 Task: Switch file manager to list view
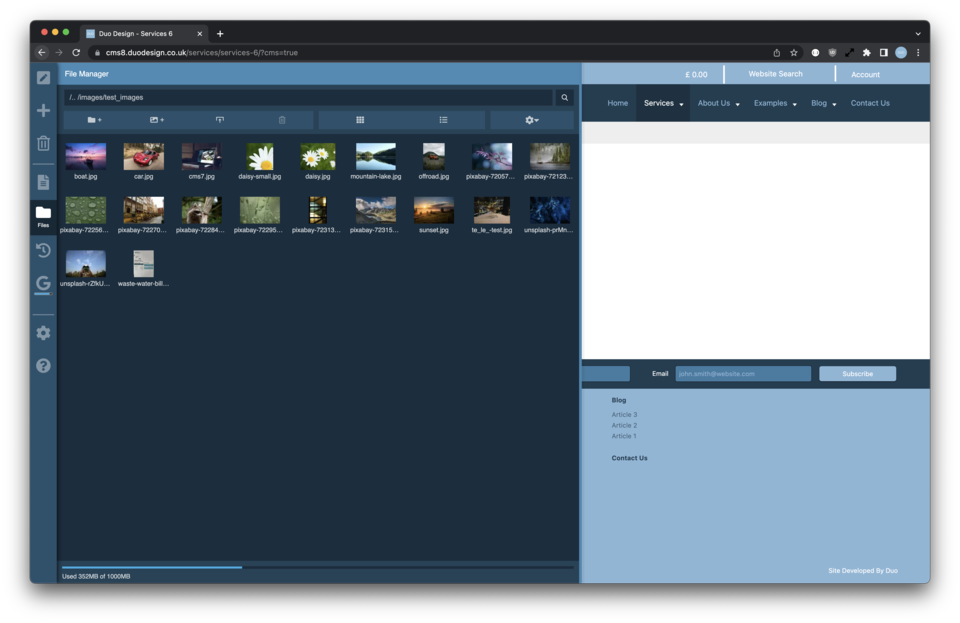[443, 120]
